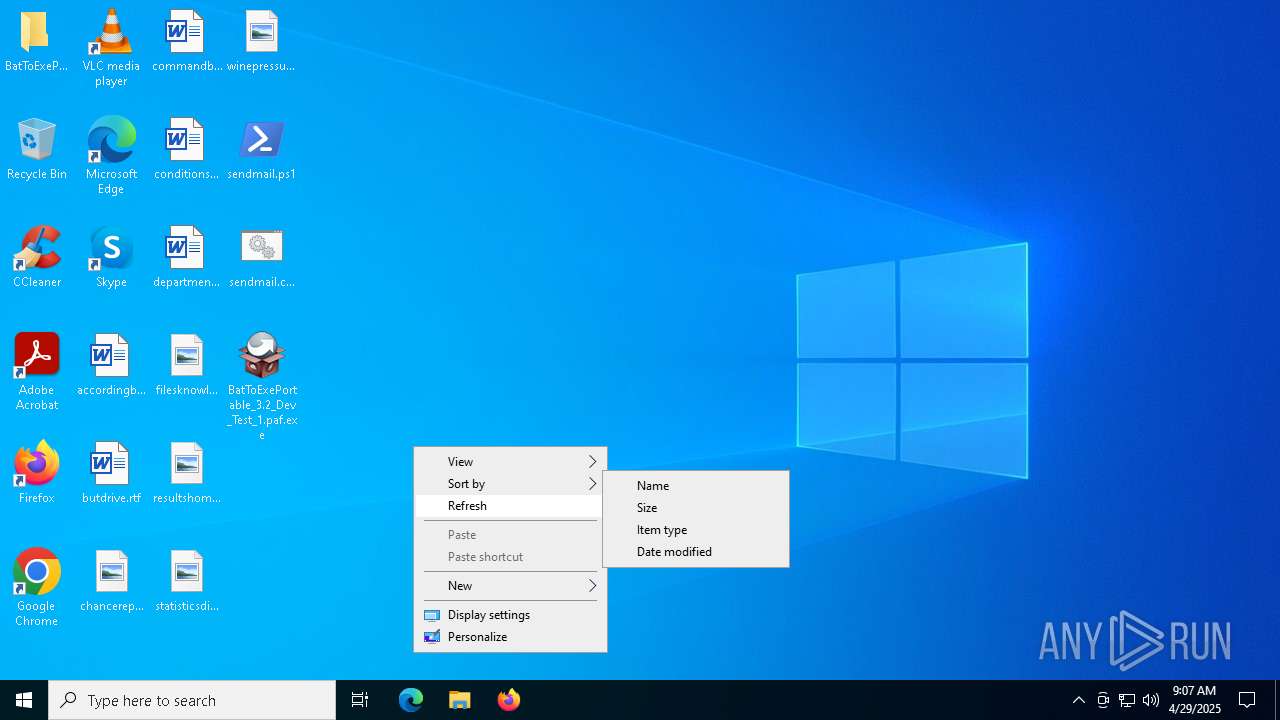
Task: Select the VLC media player shortcut
Action: (111, 33)
